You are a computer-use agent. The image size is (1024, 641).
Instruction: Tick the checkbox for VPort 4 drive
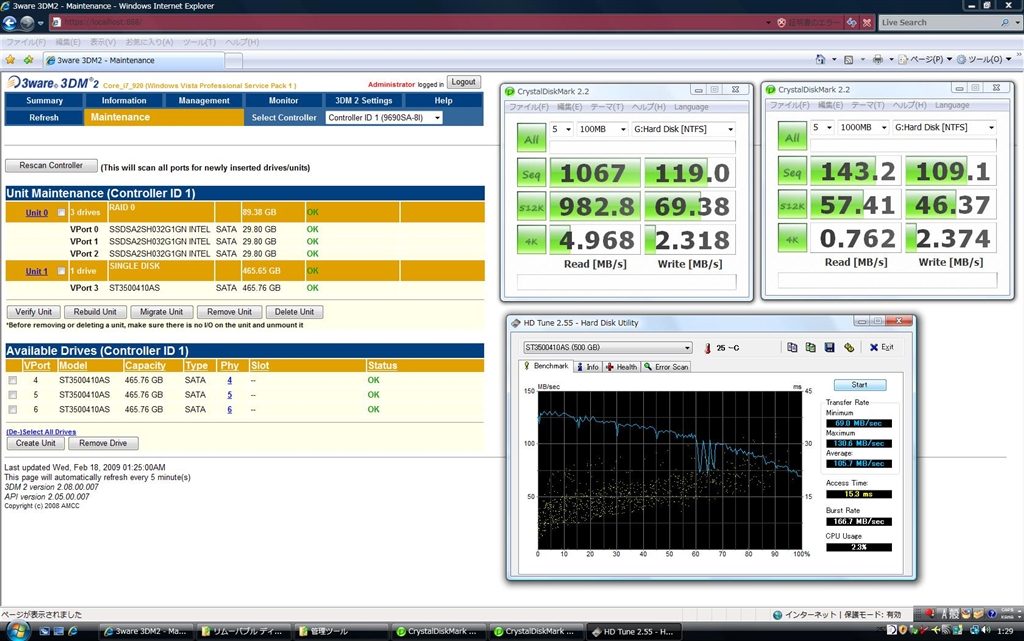tap(13, 380)
